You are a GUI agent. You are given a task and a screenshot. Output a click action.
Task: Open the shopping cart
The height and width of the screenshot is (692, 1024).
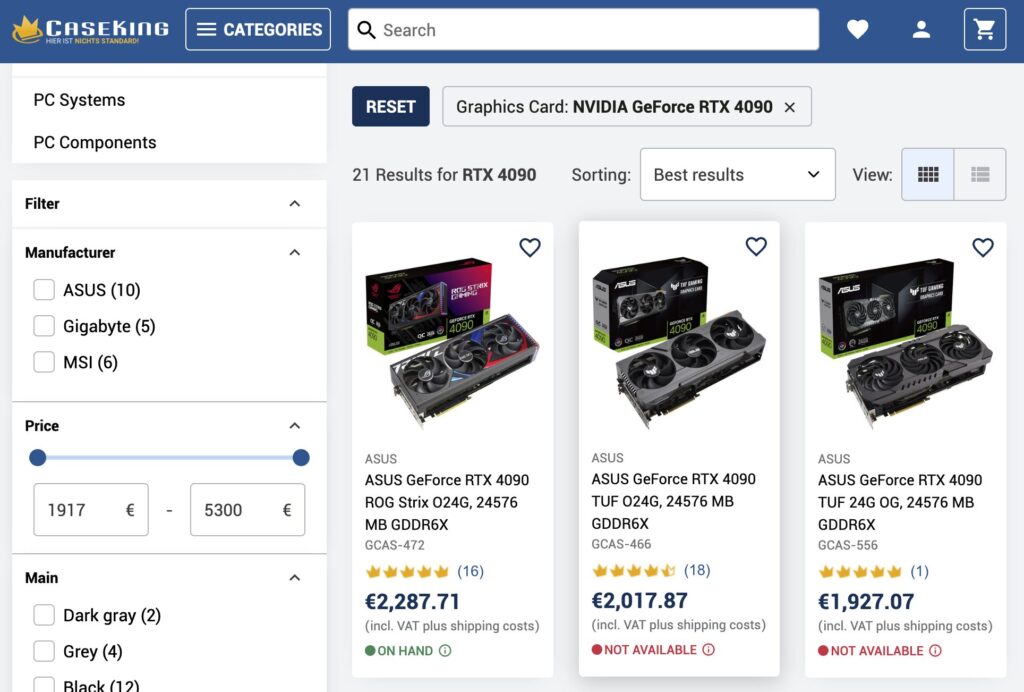(x=984, y=30)
